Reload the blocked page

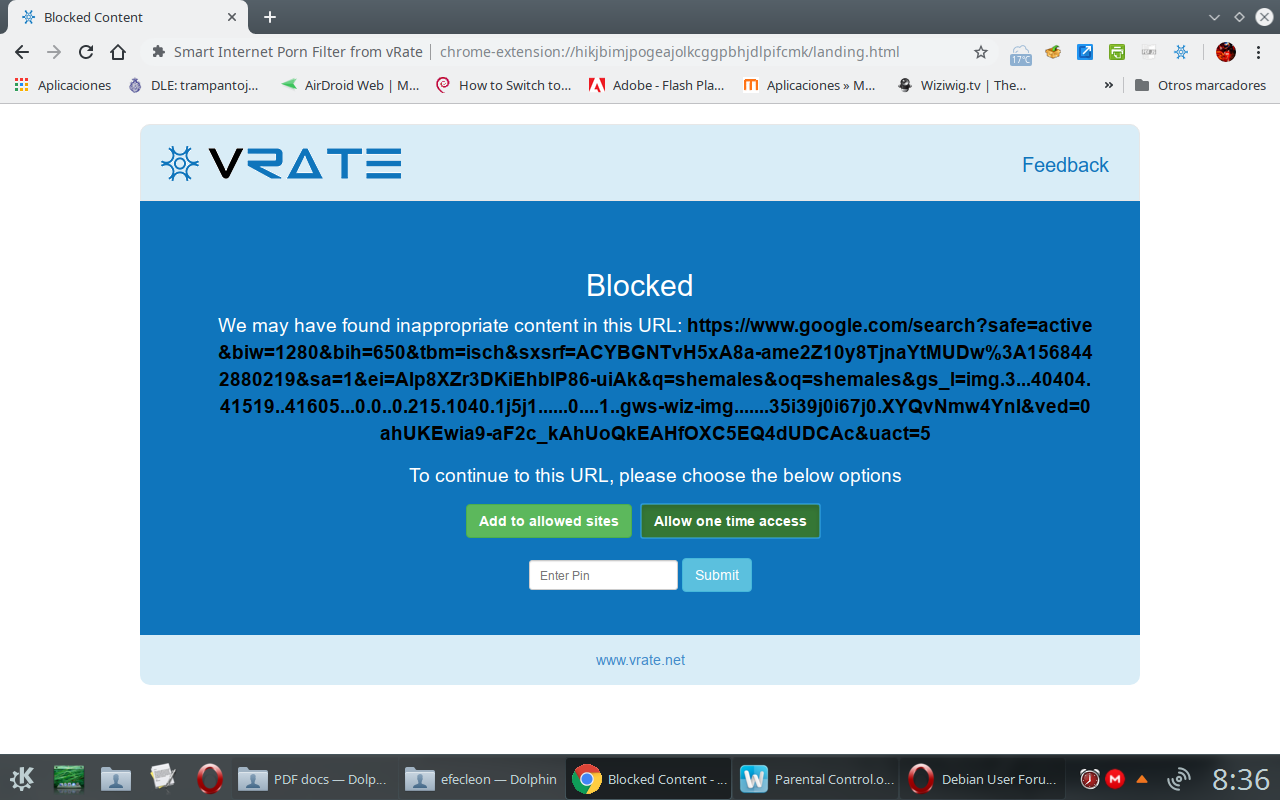point(86,52)
